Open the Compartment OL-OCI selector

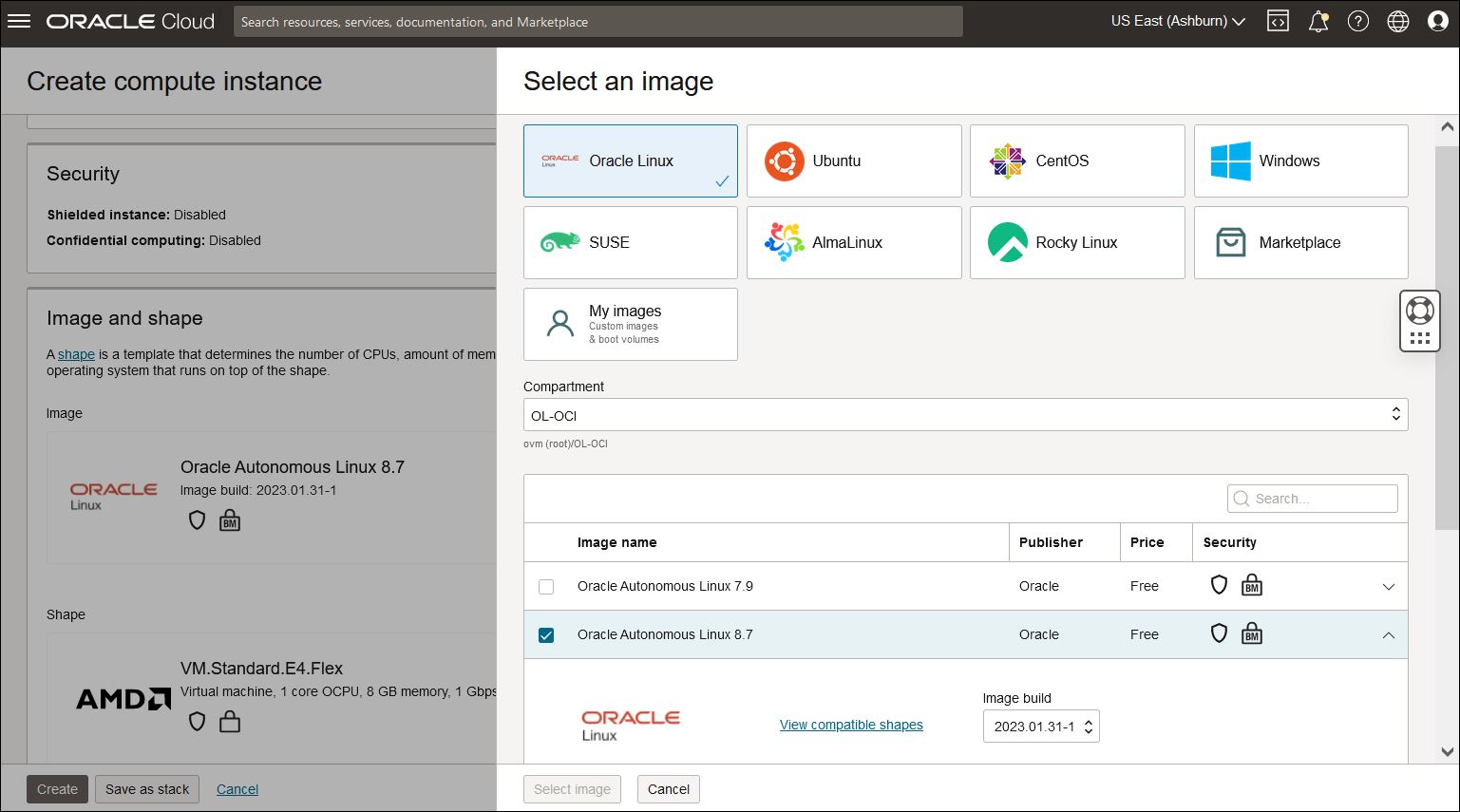coord(965,414)
